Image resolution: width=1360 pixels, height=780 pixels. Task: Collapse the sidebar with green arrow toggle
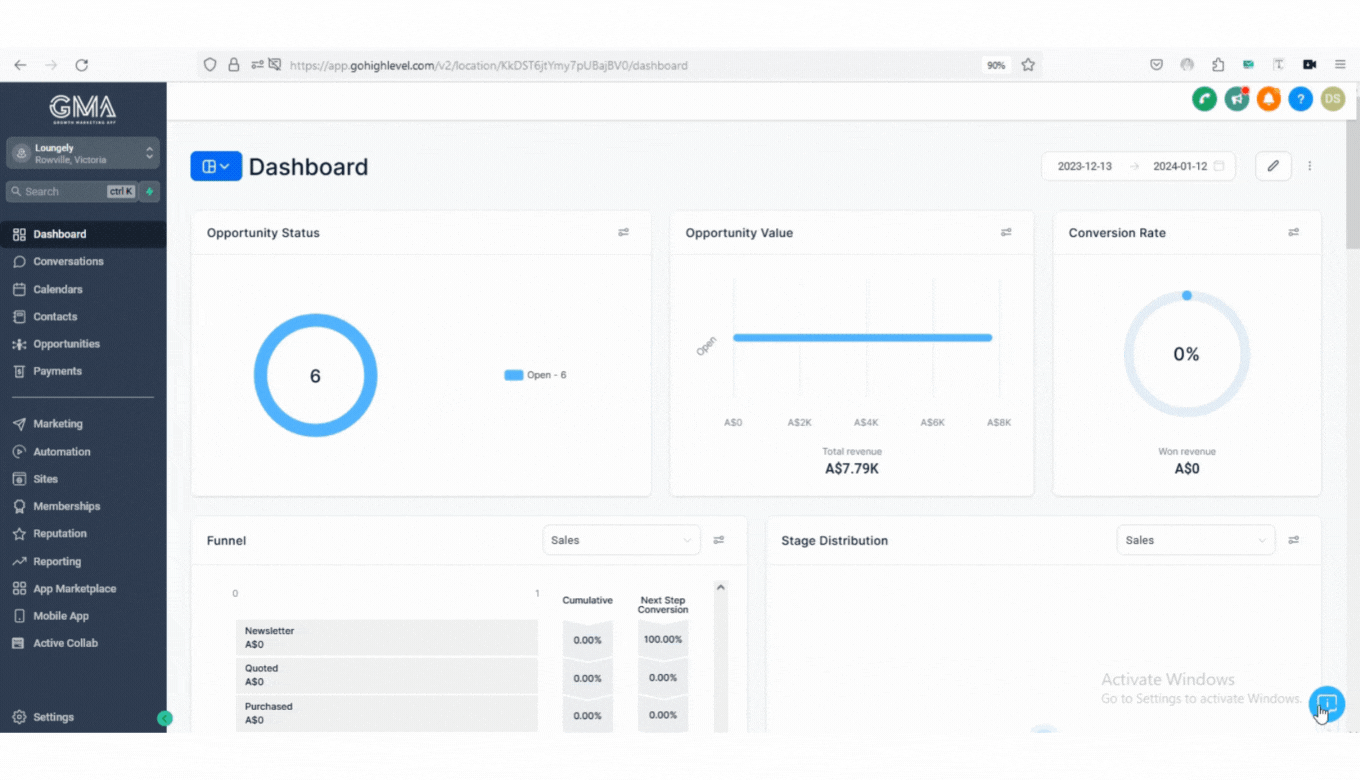165,718
